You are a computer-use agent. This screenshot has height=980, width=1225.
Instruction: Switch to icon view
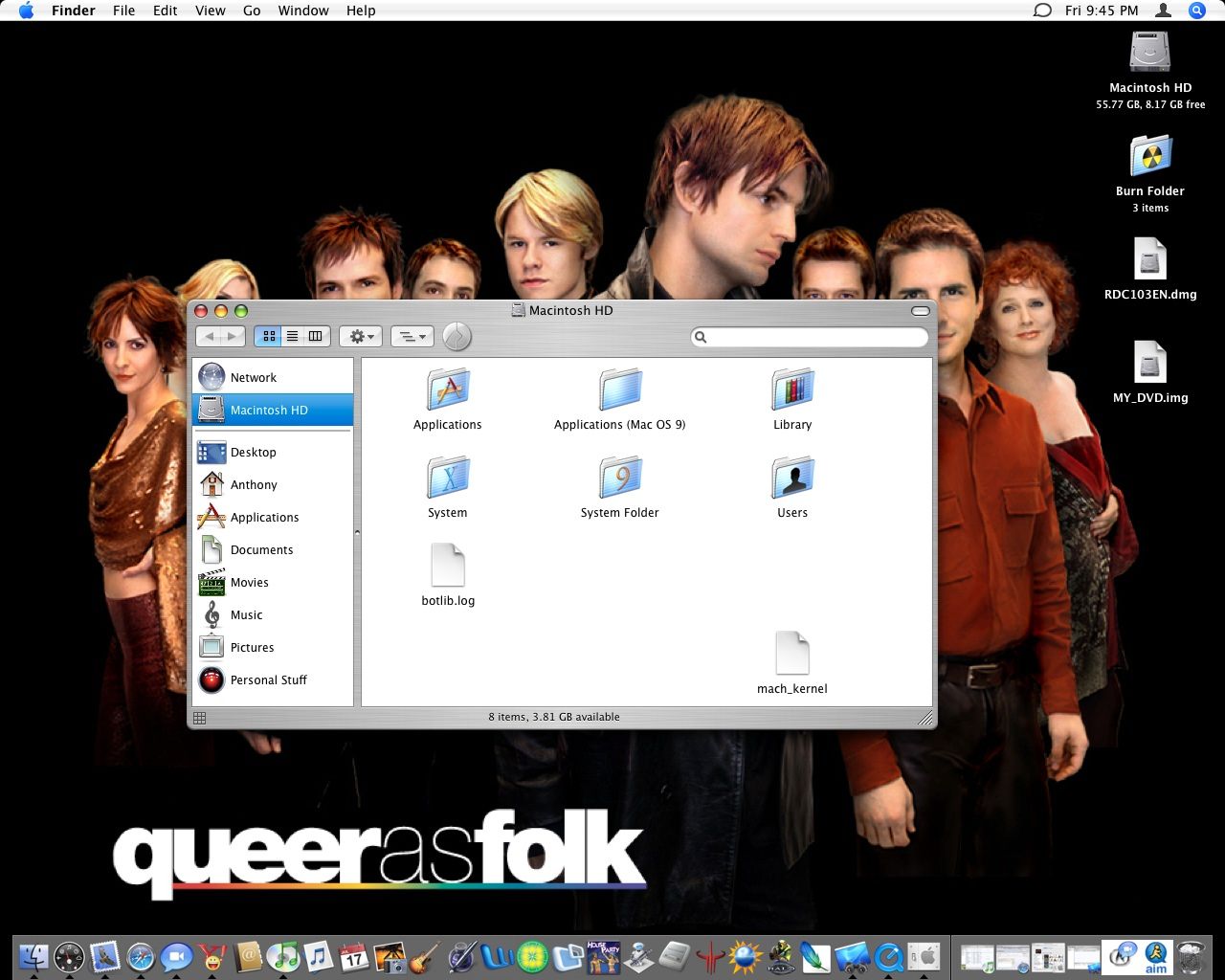coord(269,336)
